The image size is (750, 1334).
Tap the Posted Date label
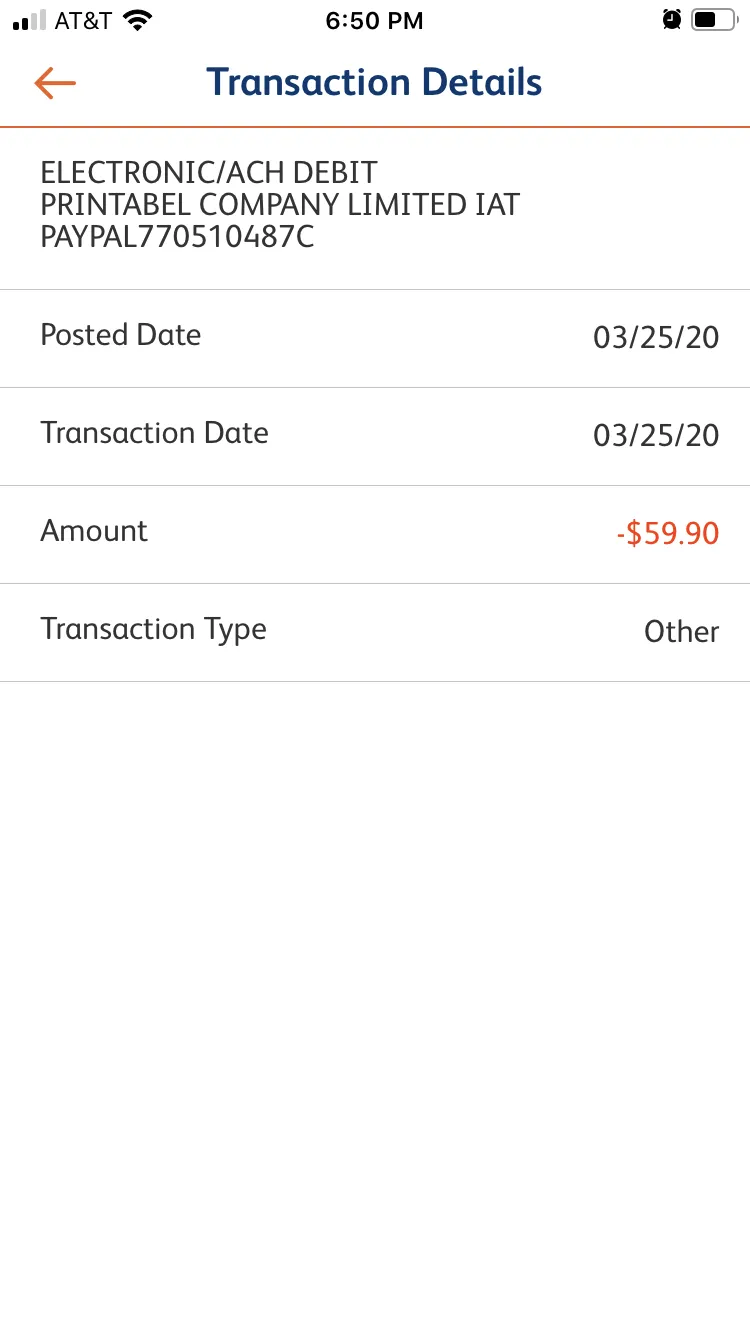tap(120, 335)
